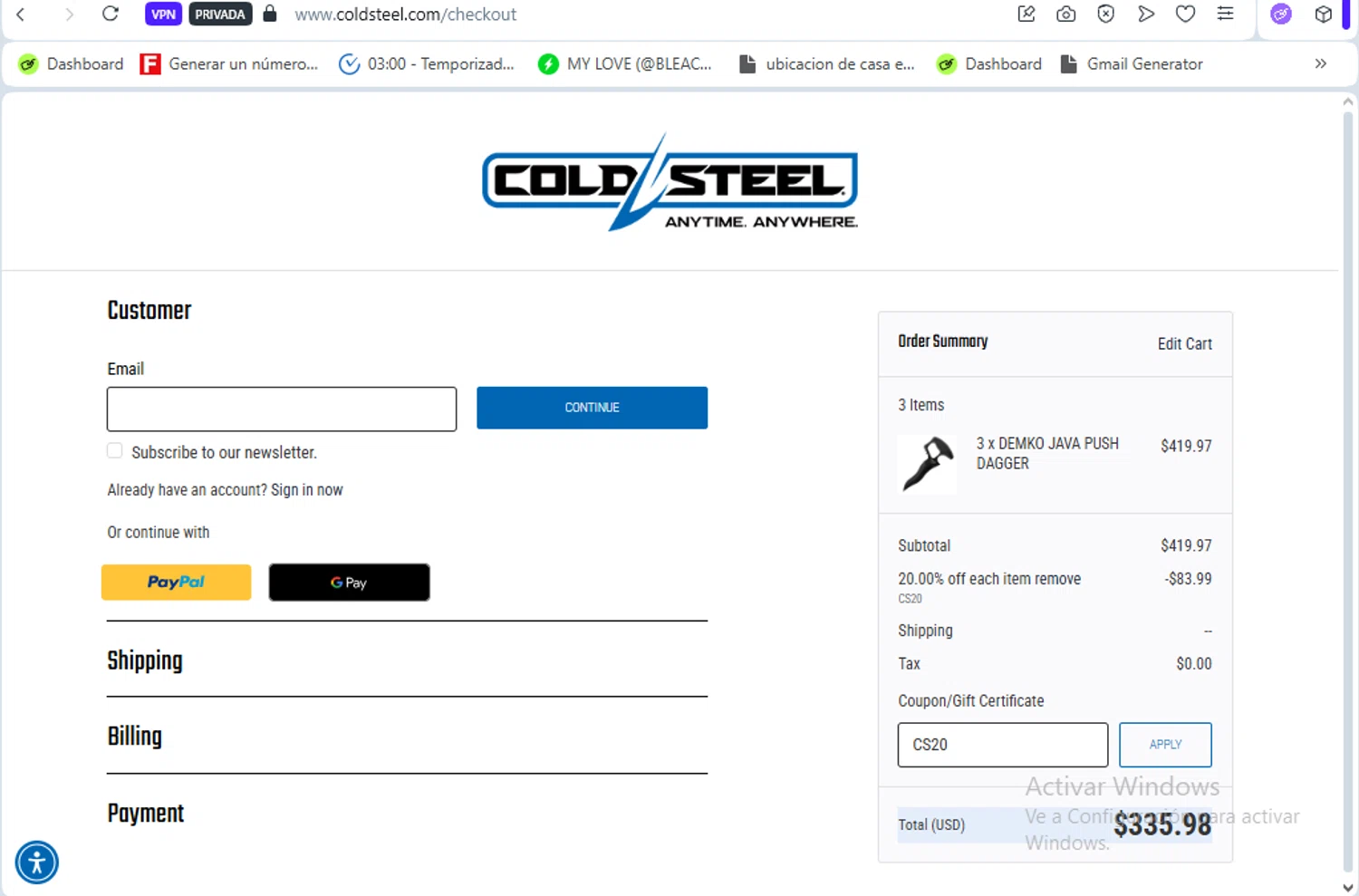The height and width of the screenshot is (896, 1359).
Task: Open the second Dashboard bookmark
Action: [989, 64]
